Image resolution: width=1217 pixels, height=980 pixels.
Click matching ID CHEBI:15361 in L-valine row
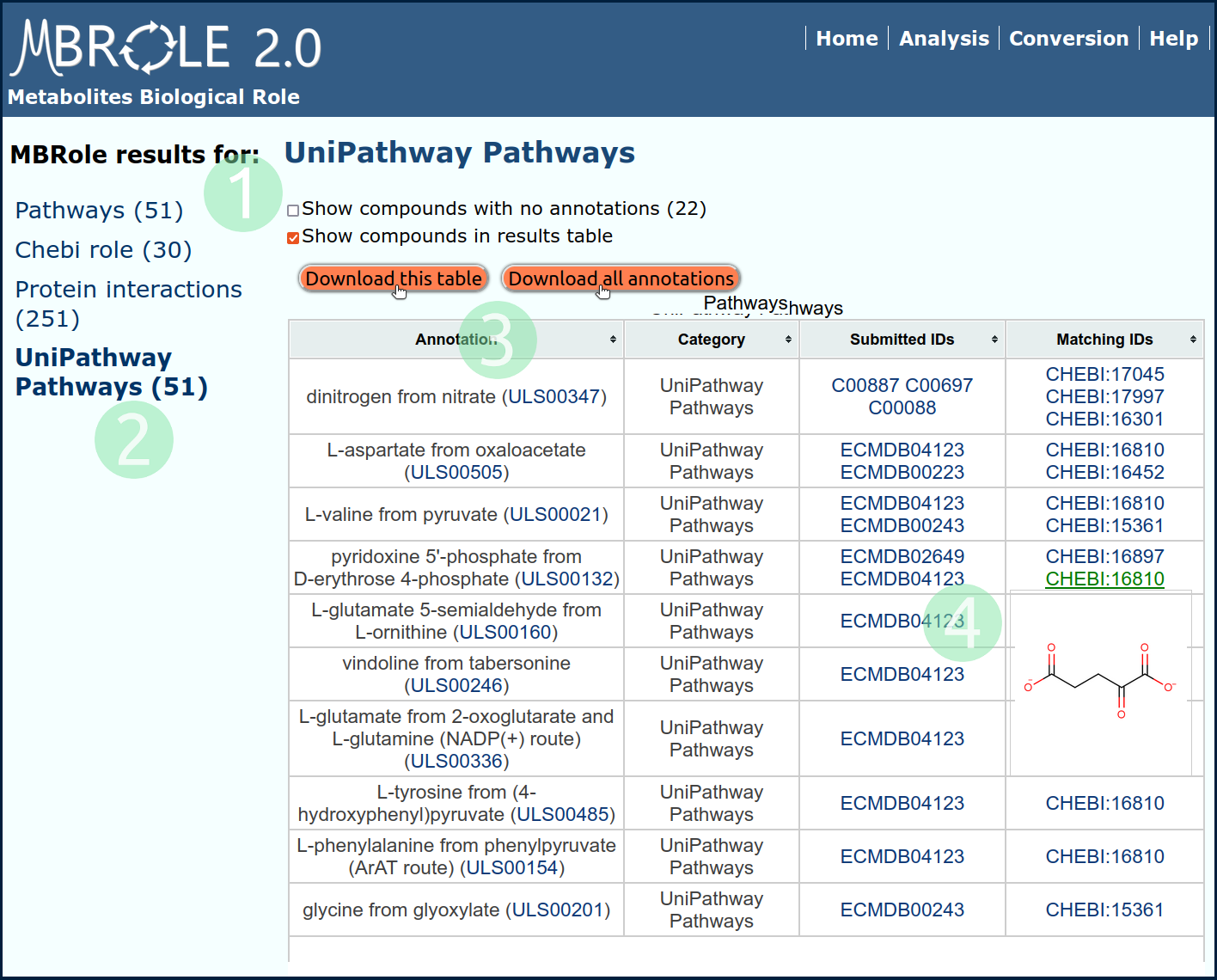point(1104,525)
